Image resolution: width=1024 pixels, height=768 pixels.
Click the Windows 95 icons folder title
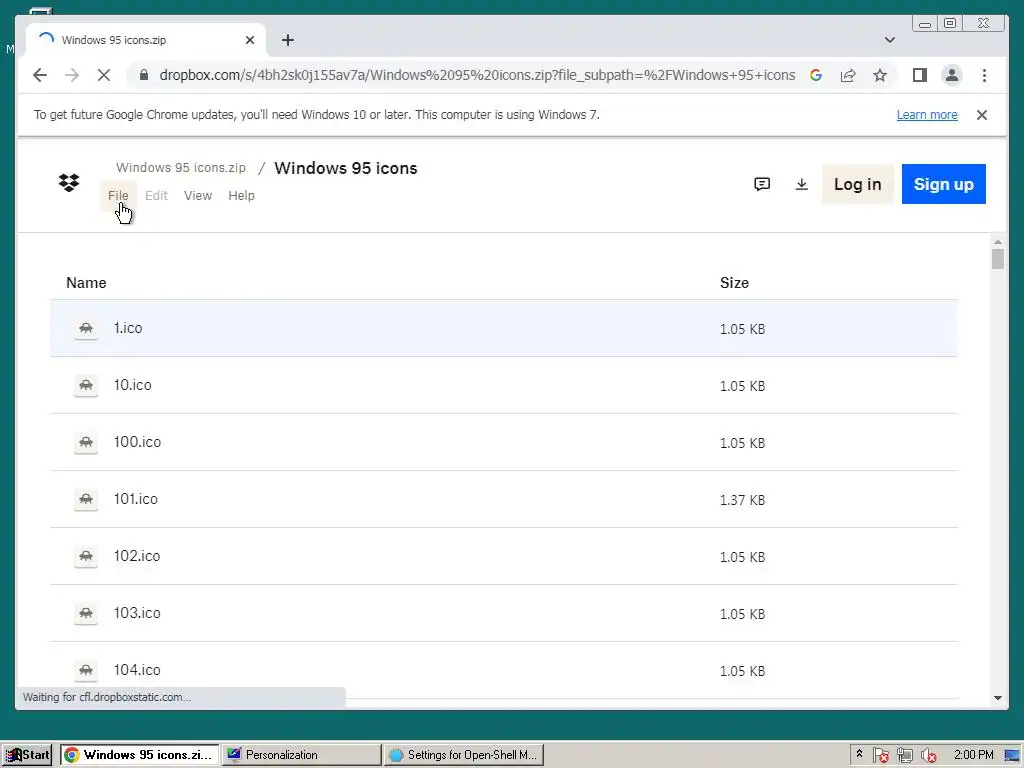345,168
